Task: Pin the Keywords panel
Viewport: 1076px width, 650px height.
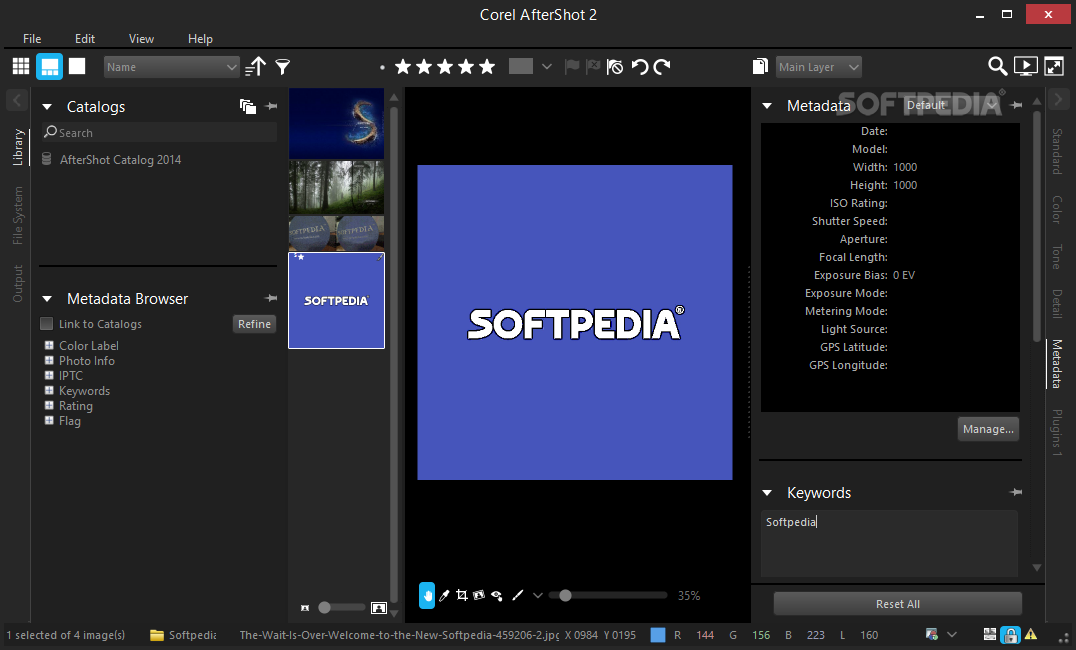Action: [x=1016, y=492]
